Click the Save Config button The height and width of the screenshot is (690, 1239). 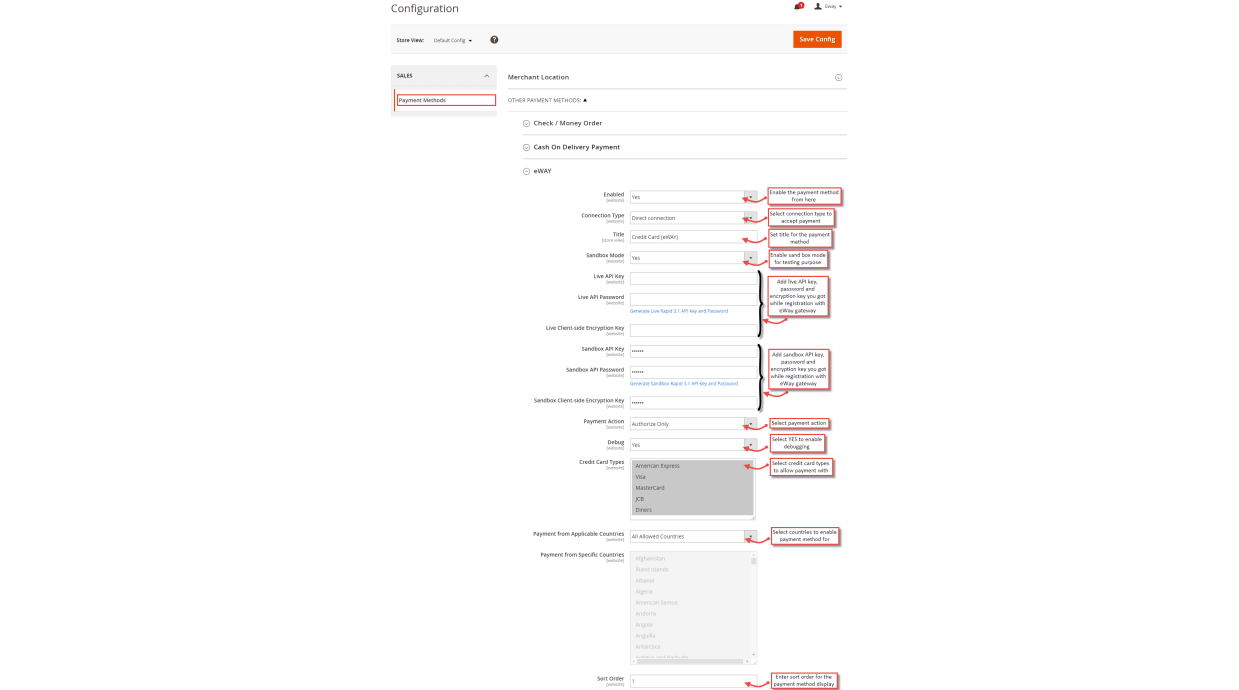click(817, 39)
